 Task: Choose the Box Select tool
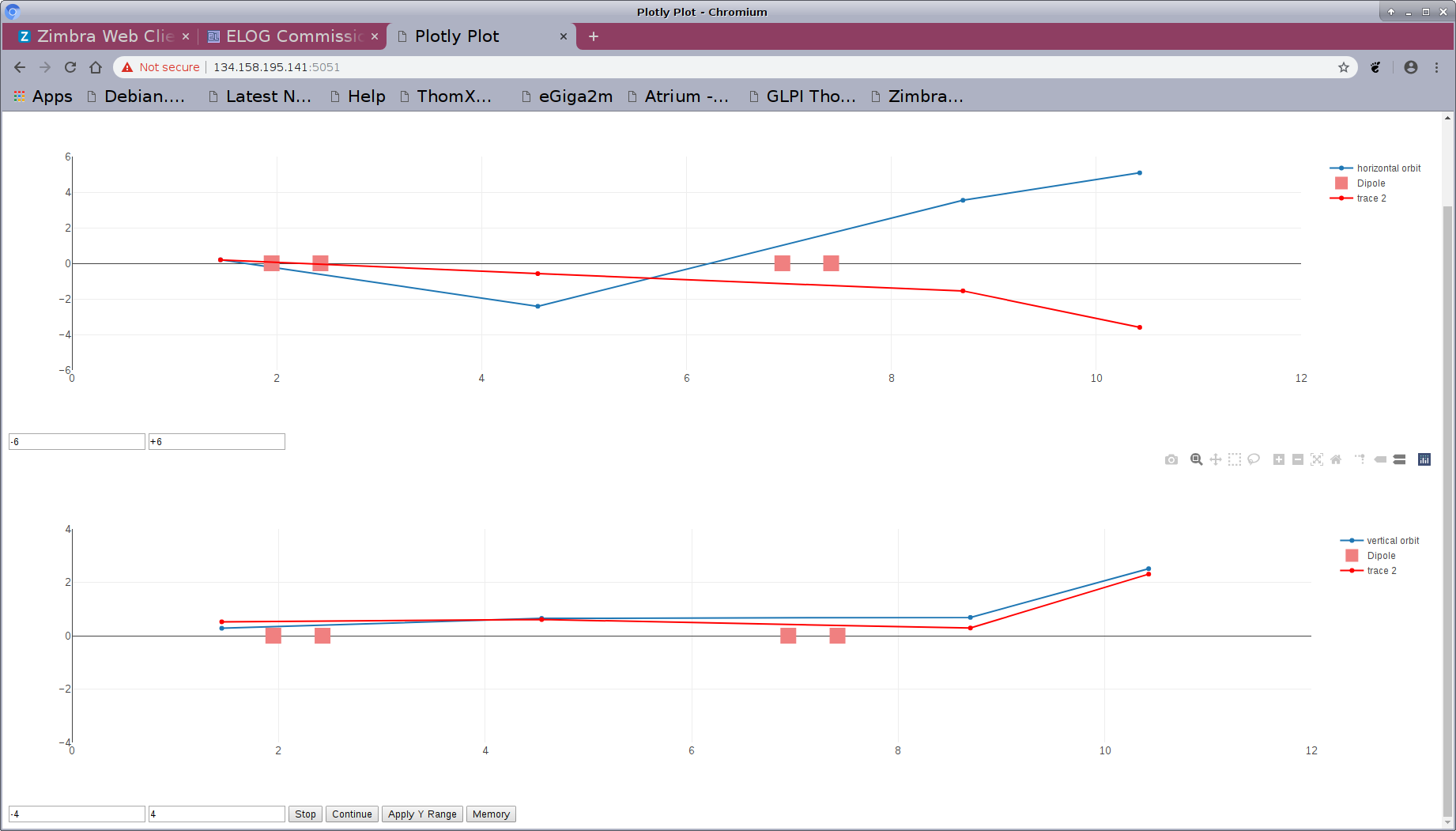[1235, 459]
